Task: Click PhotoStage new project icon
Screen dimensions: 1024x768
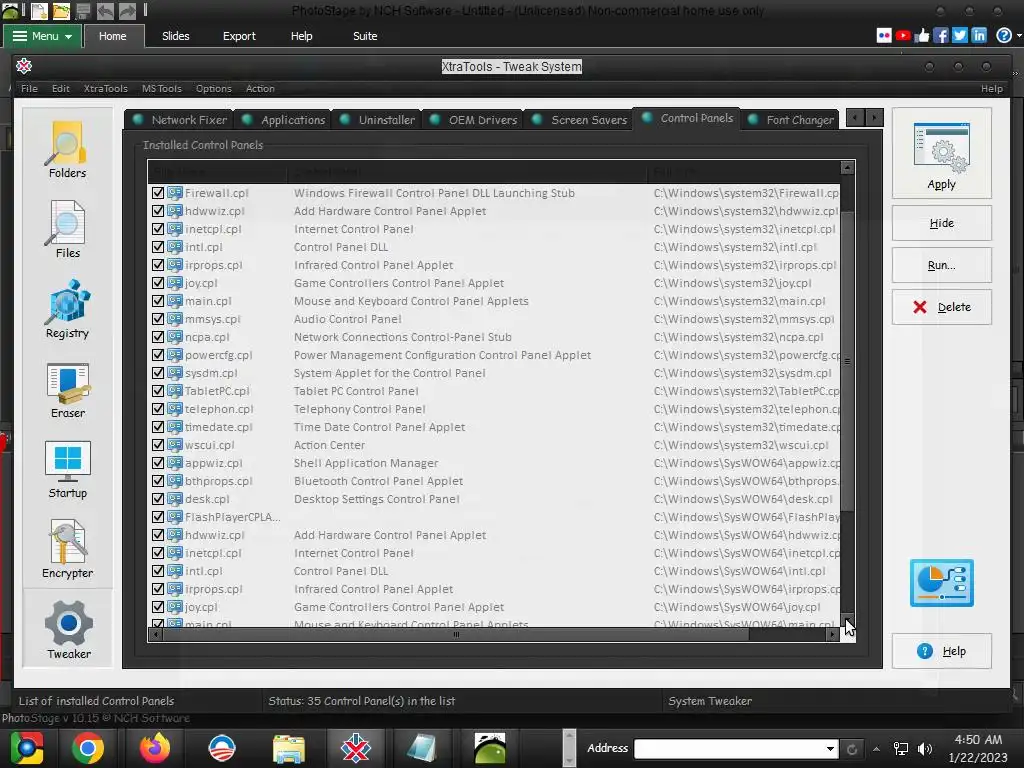Action: click(x=39, y=10)
